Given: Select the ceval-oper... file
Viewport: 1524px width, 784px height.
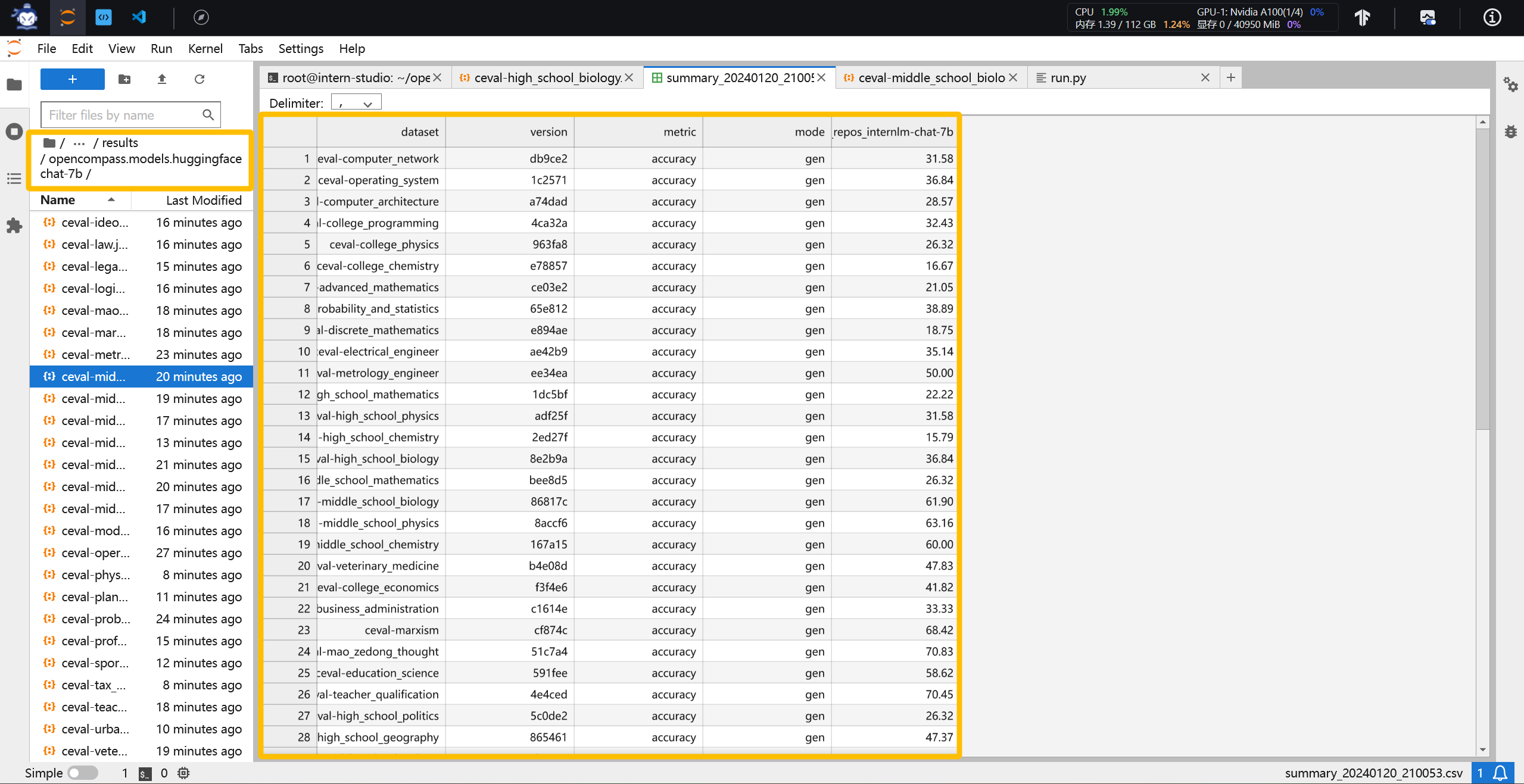Looking at the screenshot, I should click(142, 553).
